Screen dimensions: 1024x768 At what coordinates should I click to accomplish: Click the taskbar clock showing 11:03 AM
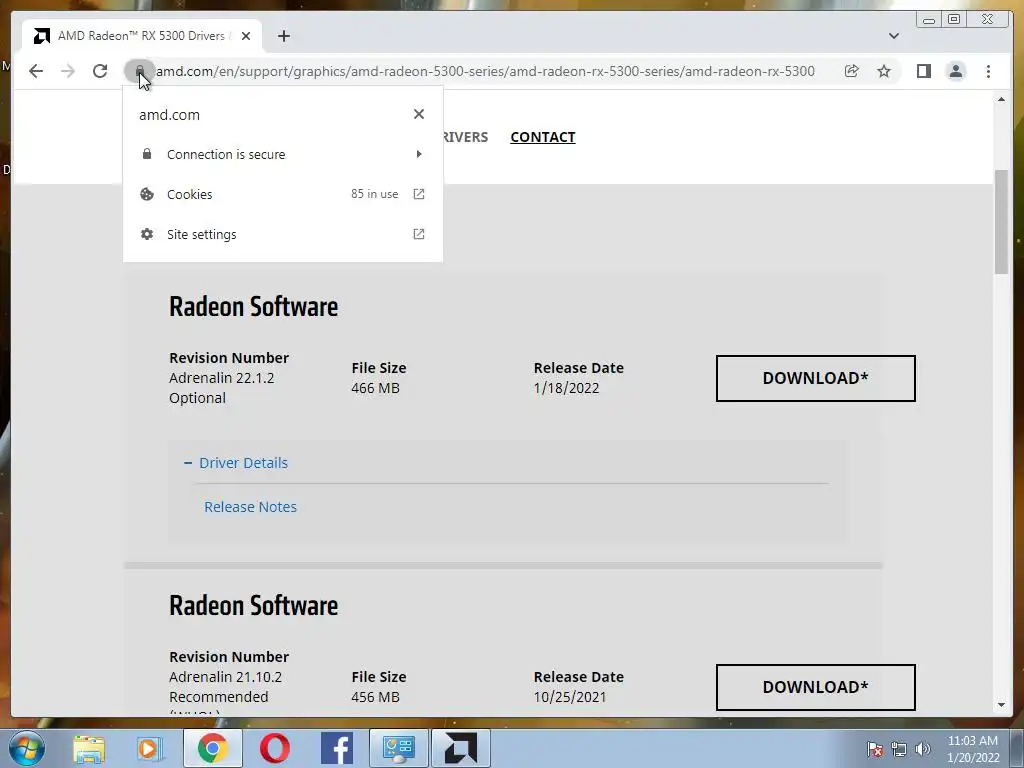click(x=973, y=749)
